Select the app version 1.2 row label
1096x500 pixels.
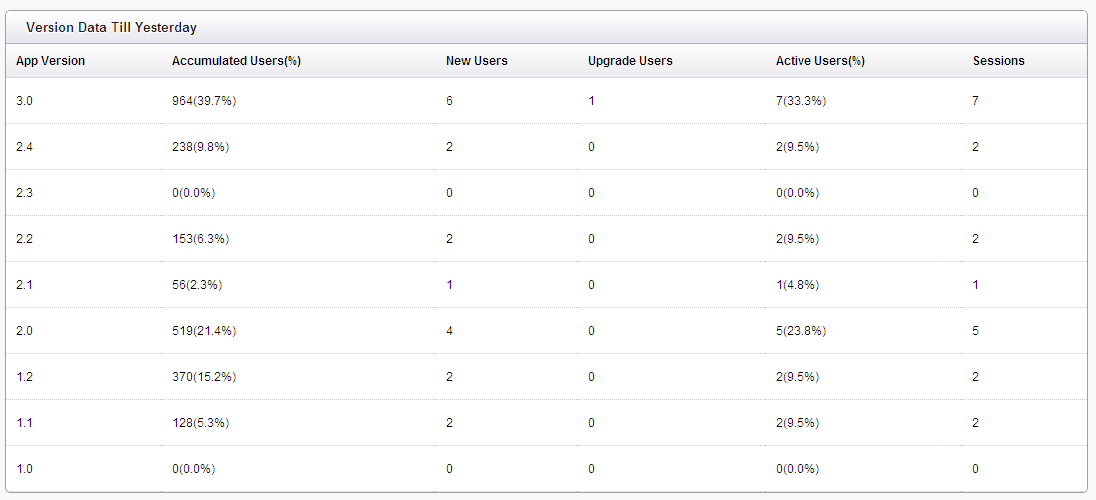point(24,377)
